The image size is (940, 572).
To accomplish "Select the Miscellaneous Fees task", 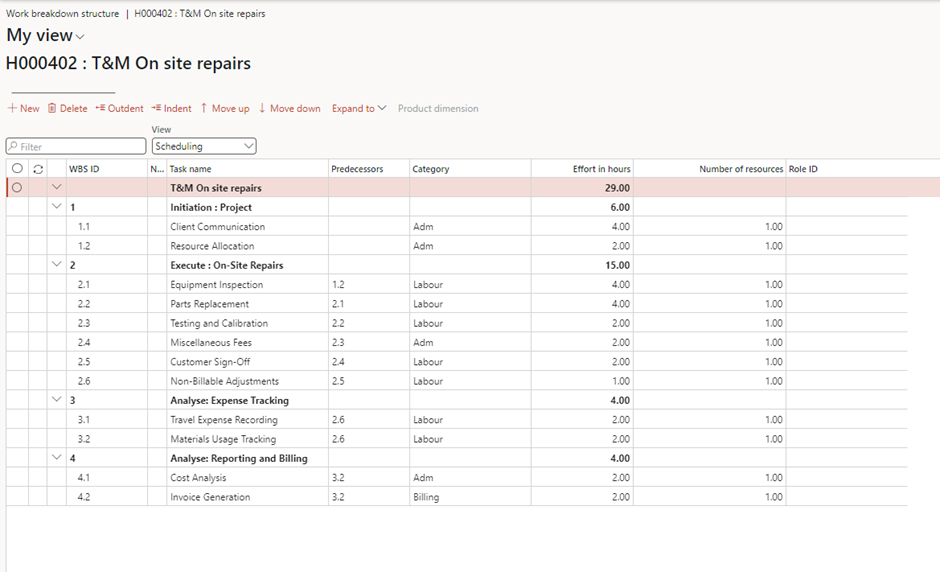I will pos(211,342).
